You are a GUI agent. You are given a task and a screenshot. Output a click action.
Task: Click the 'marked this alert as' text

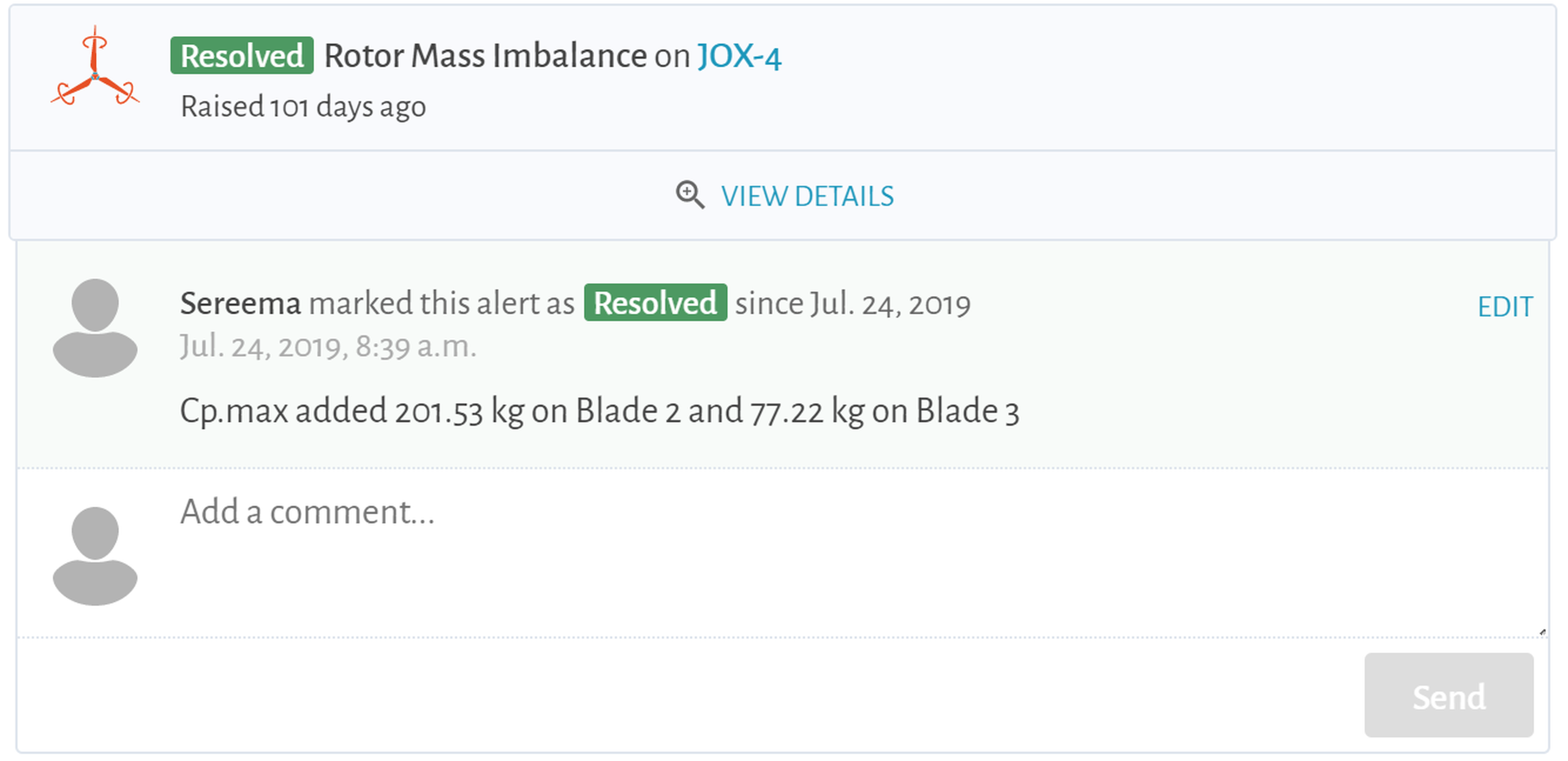[x=442, y=303]
